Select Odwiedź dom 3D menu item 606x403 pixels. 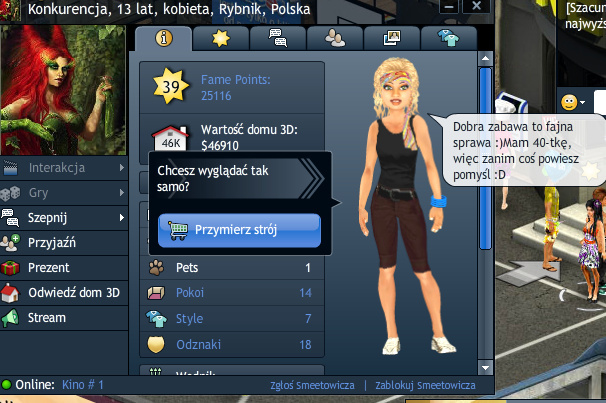click(x=64, y=292)
